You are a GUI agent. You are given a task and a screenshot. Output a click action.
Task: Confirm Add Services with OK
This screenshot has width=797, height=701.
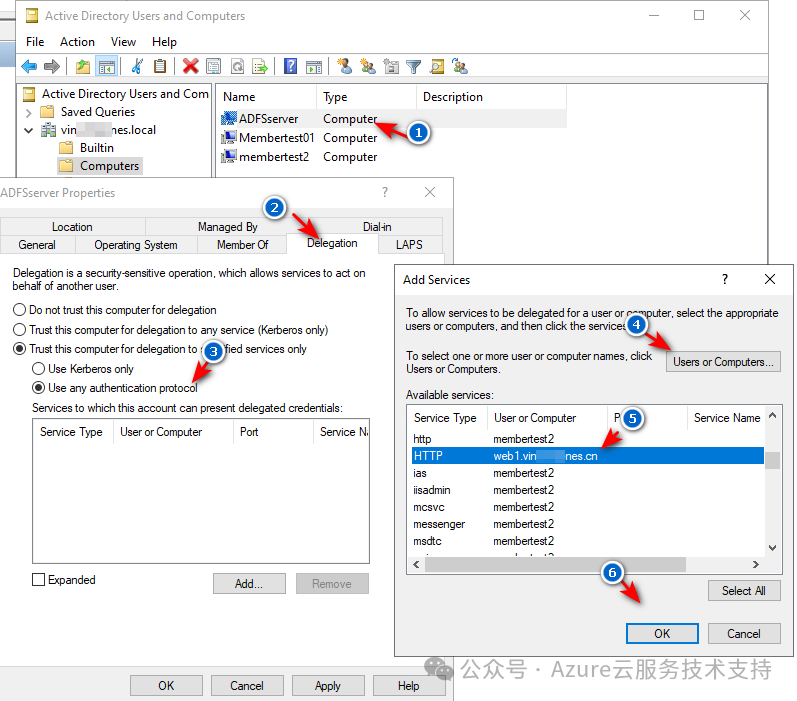pos(662,633)
